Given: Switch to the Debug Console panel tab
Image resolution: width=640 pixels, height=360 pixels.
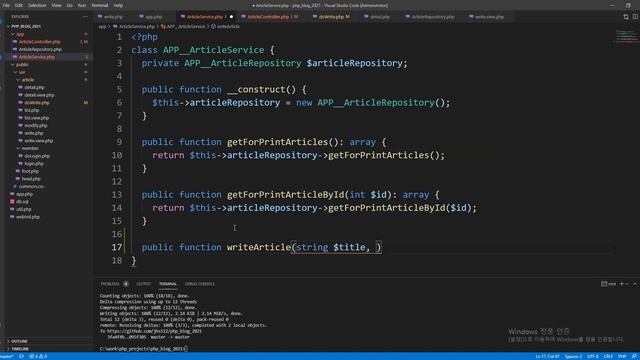Looking at the screenshot, I should [200, 284].
